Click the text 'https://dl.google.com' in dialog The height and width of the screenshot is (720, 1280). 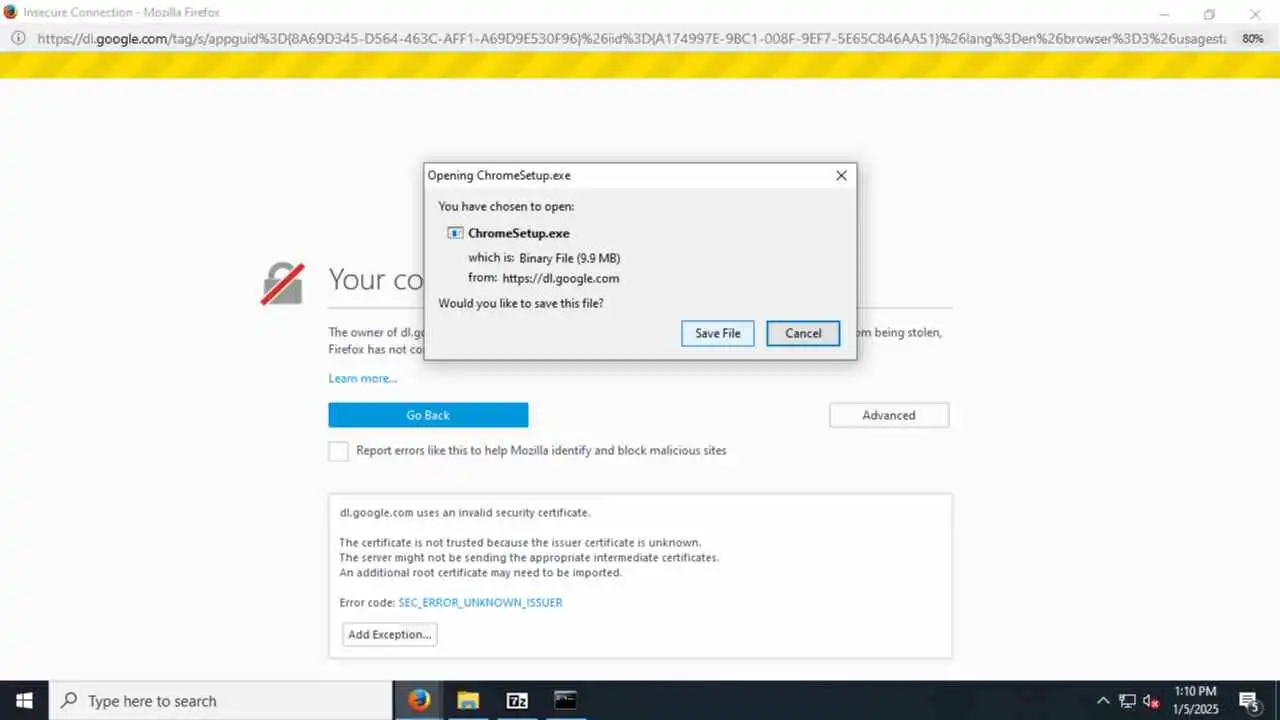[561, 278]
